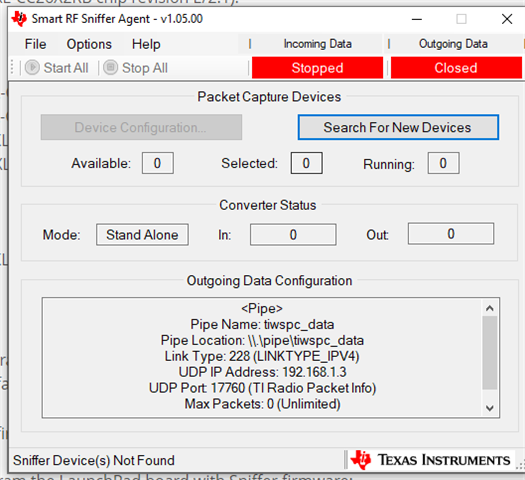This screenshot has width=525, height=480.
Task: Click the Stop All stop icon
Action: pos(110,68)
